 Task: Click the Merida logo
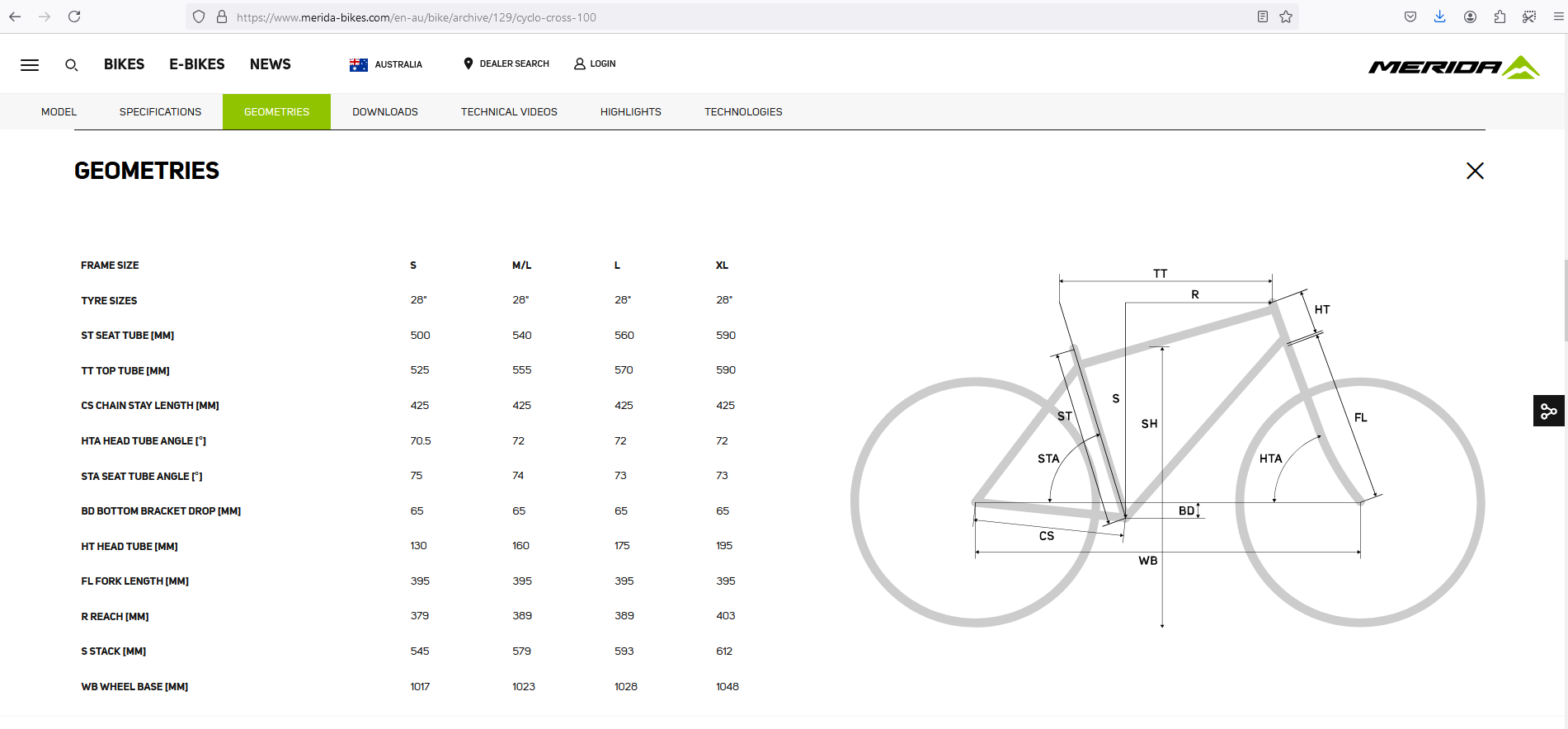(1453, 67)
